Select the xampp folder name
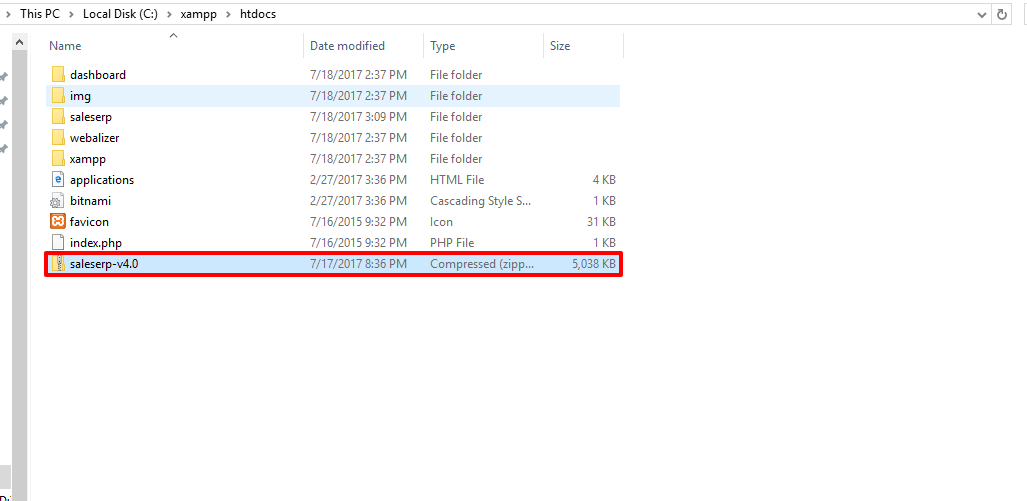 click(x=88, y=159)
